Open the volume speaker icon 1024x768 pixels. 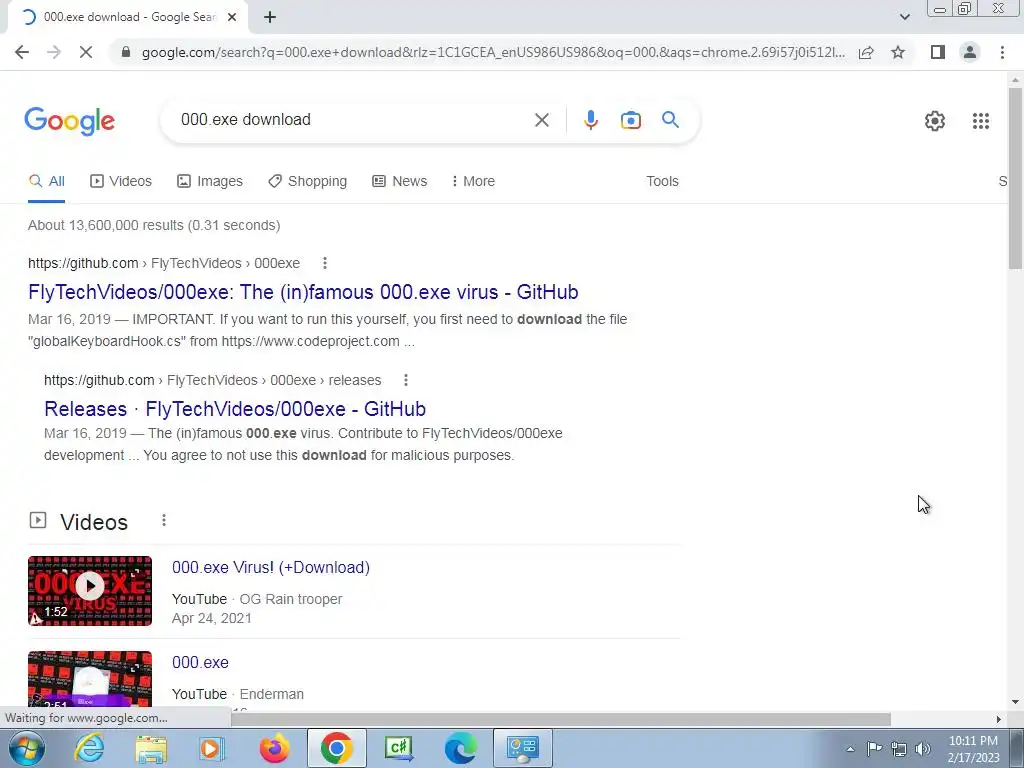click(x=923, y=749)
